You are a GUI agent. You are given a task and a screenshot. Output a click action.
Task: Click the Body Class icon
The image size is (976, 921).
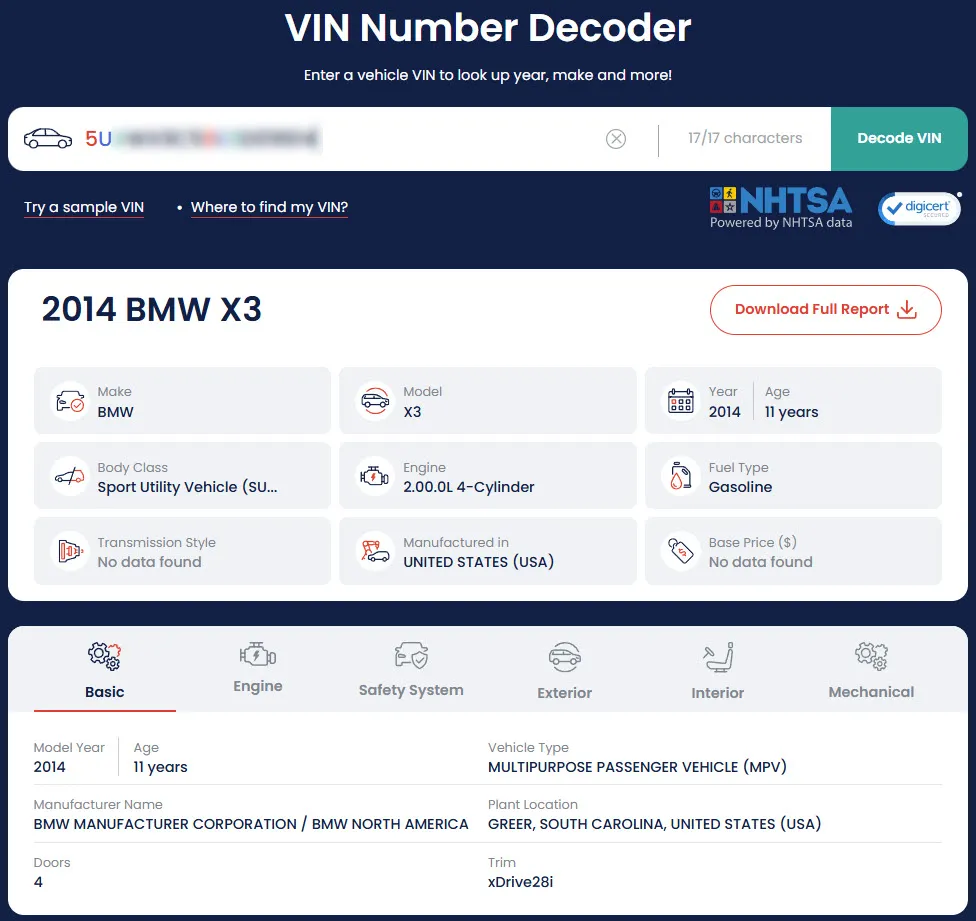(x=70, y=477)
